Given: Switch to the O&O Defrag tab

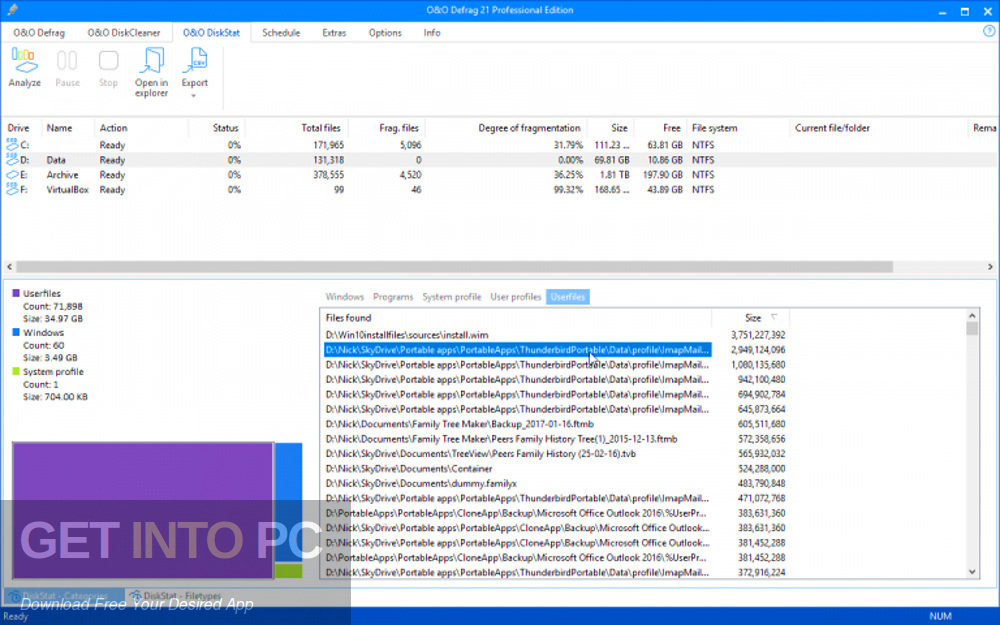Looking at the screenshot, I should tap(39, 33).
